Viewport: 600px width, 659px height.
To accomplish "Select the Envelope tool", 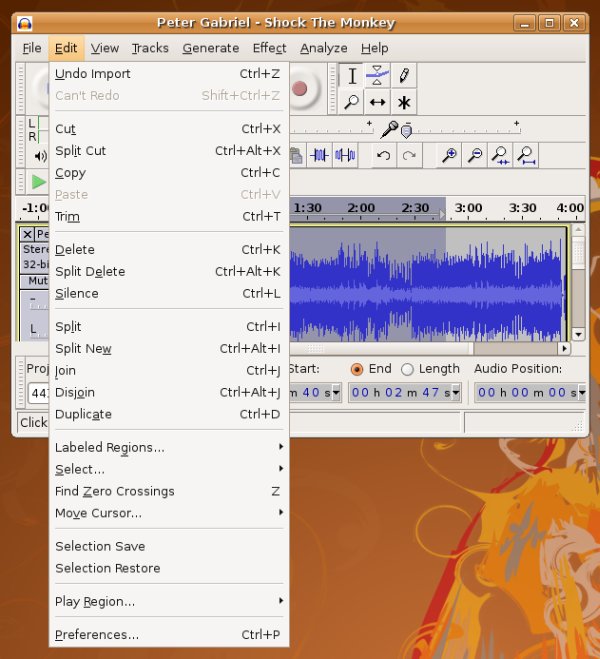I will tap(377, 76).
